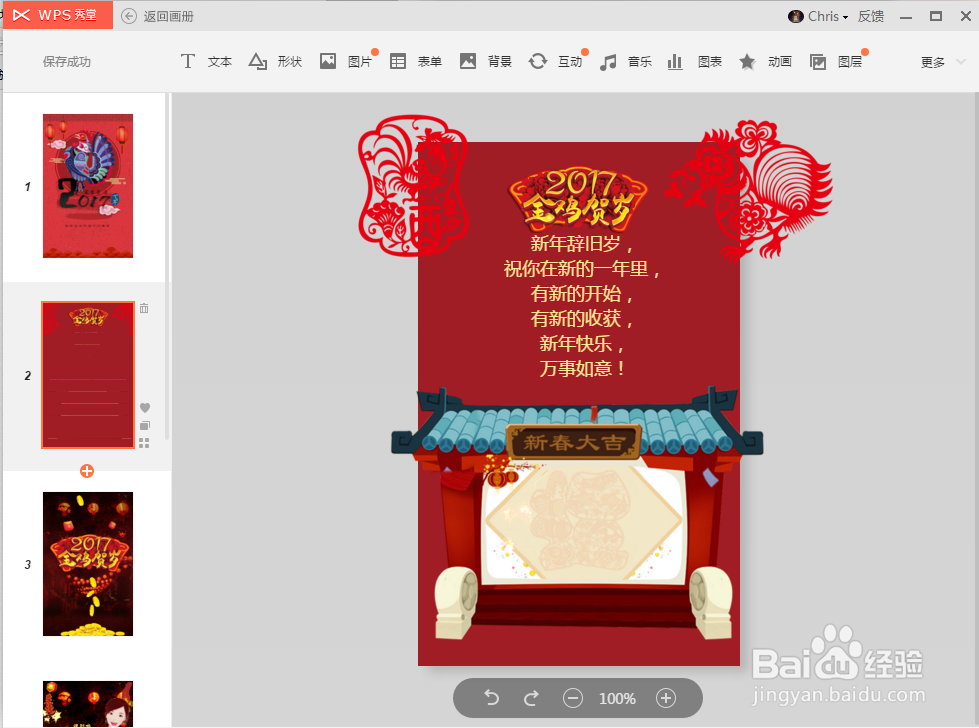
Task: Click the 反馈 feedback link
Action: (x=870, y=15)
